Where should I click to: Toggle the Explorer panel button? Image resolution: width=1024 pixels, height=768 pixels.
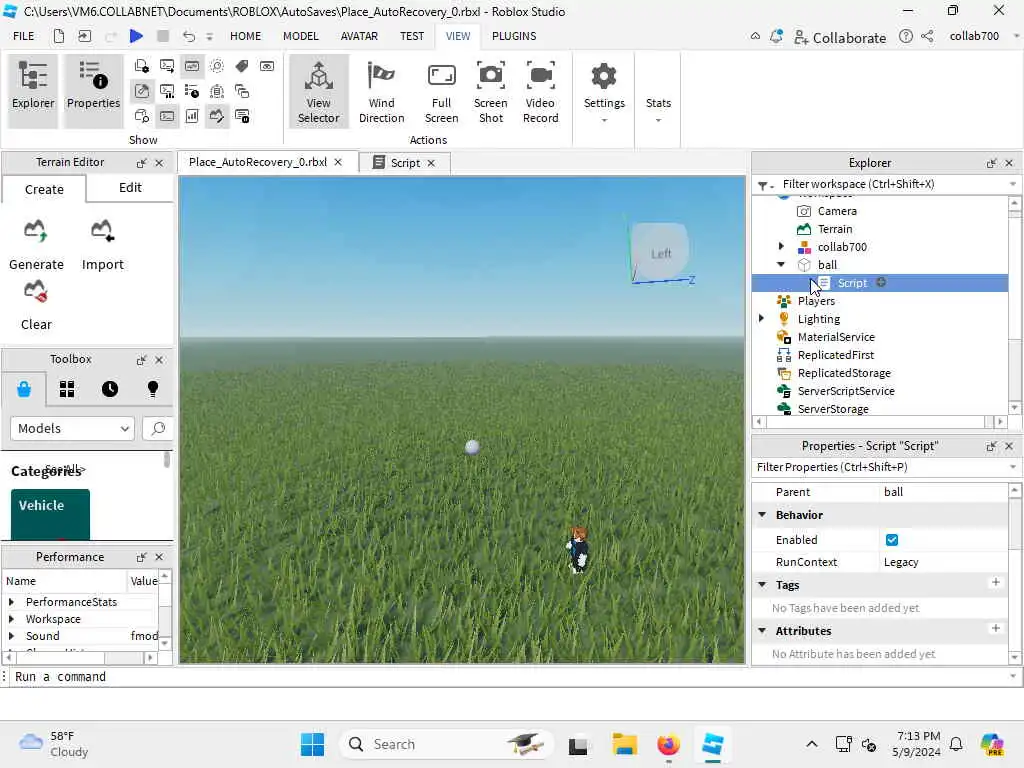coord(33,90)
